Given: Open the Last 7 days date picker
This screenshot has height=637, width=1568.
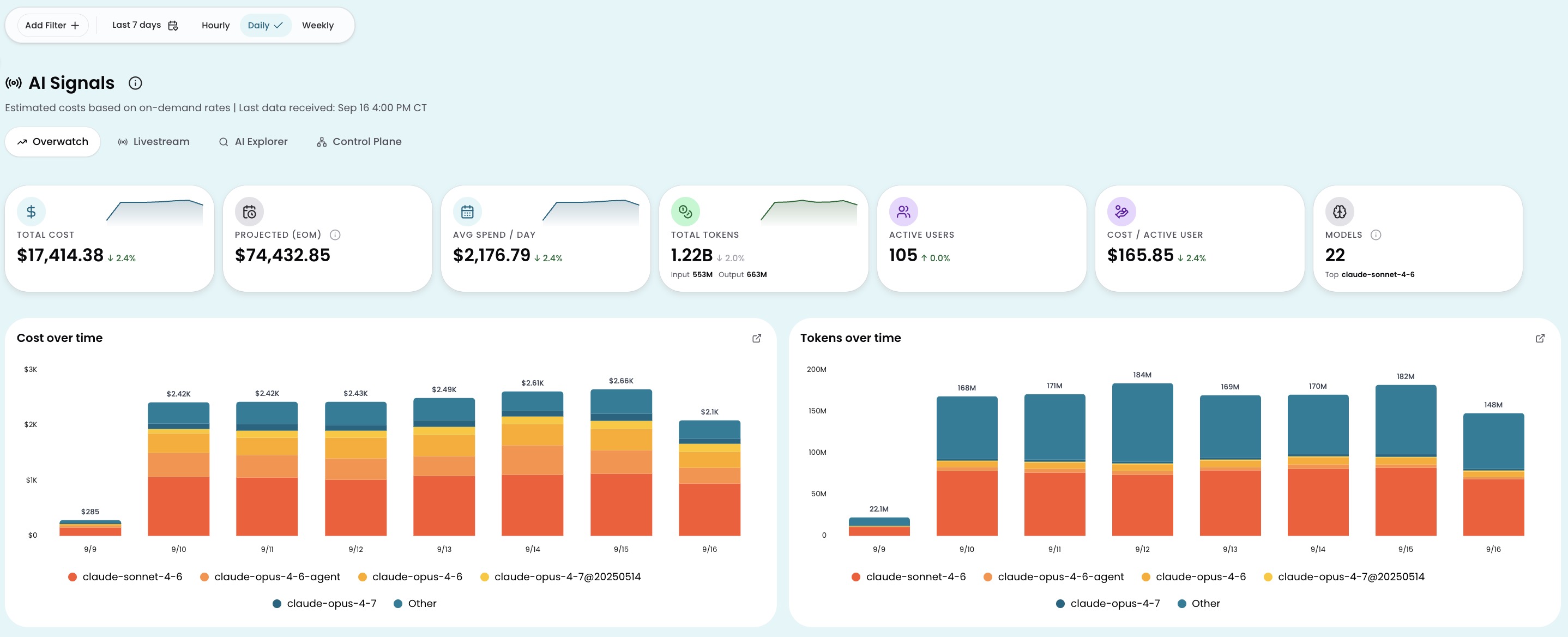Looking at the screenshot, I should click(145, 26).
